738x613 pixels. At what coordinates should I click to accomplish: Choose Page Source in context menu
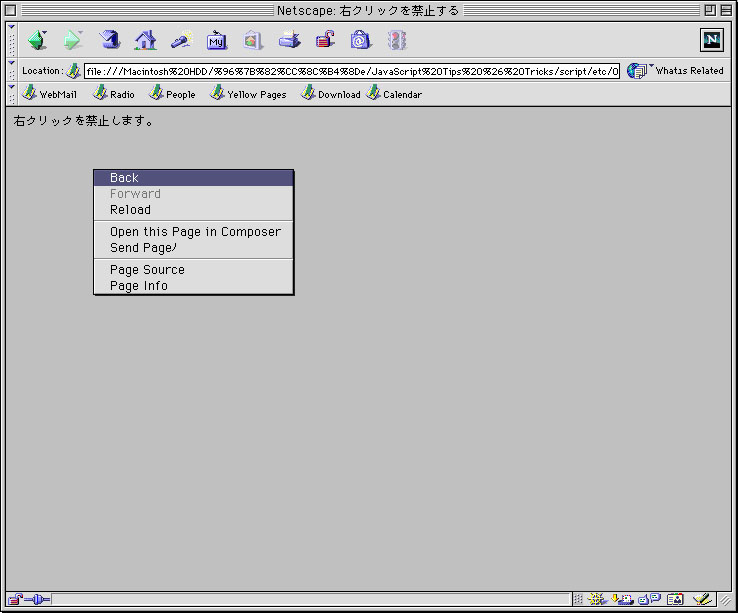[x=193, y=270]
